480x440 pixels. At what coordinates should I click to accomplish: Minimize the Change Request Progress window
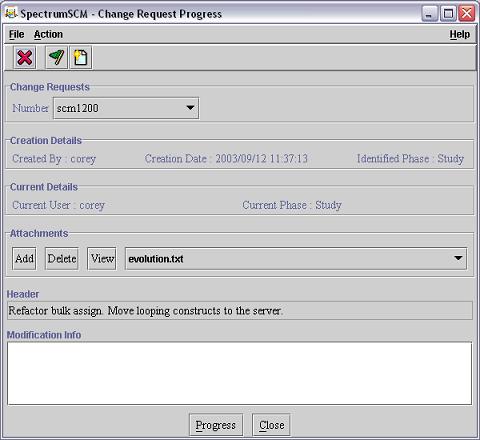[429, 14]
